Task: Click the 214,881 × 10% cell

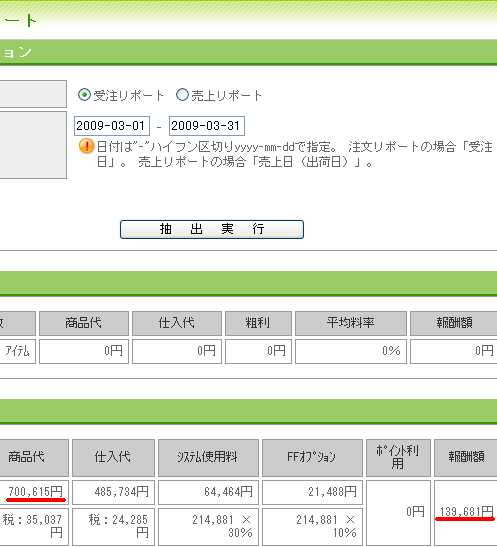Action: 312,527
